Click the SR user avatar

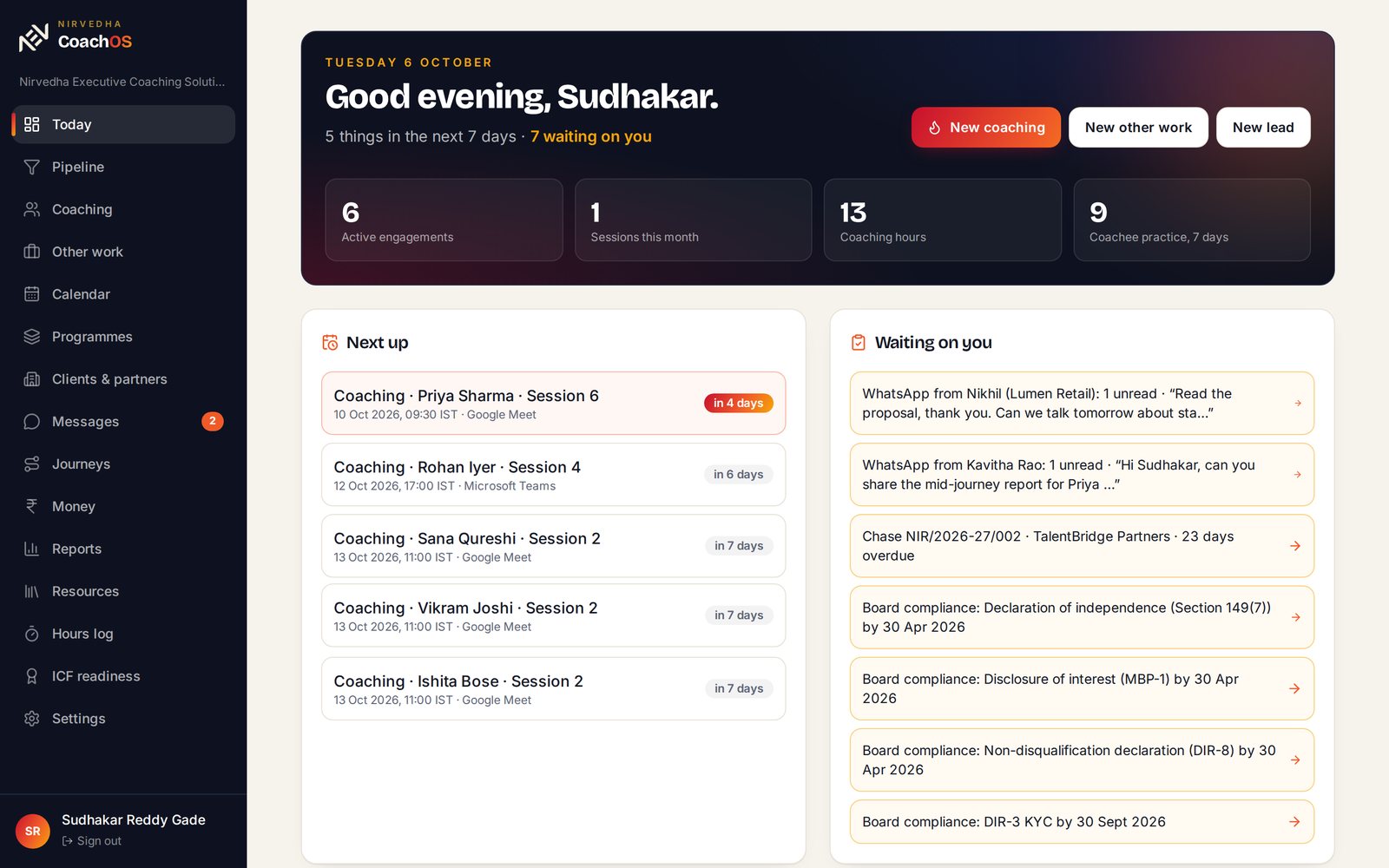[x=33, y=831]
